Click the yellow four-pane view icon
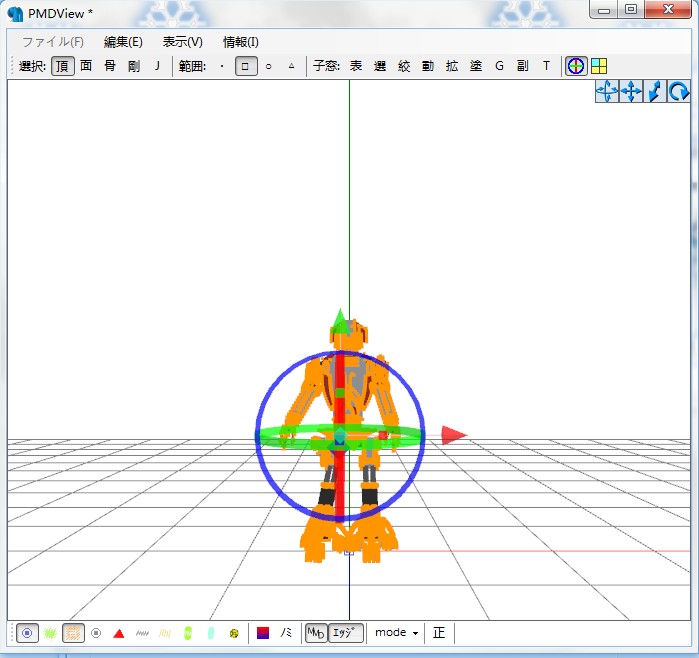The height and width of the screenshot is (658, 699). [x=599, y=66]
